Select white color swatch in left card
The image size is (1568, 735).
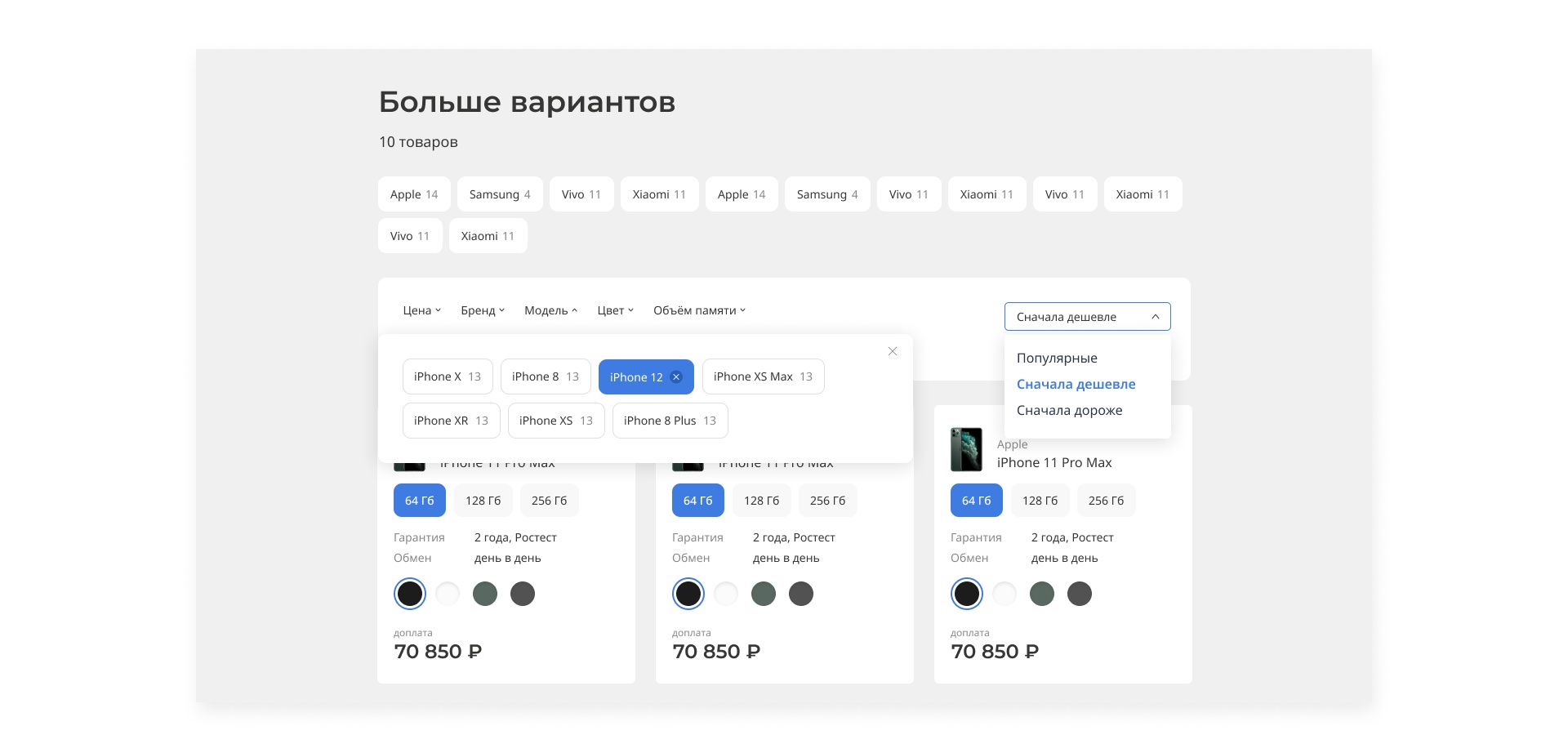click(448, 594)
